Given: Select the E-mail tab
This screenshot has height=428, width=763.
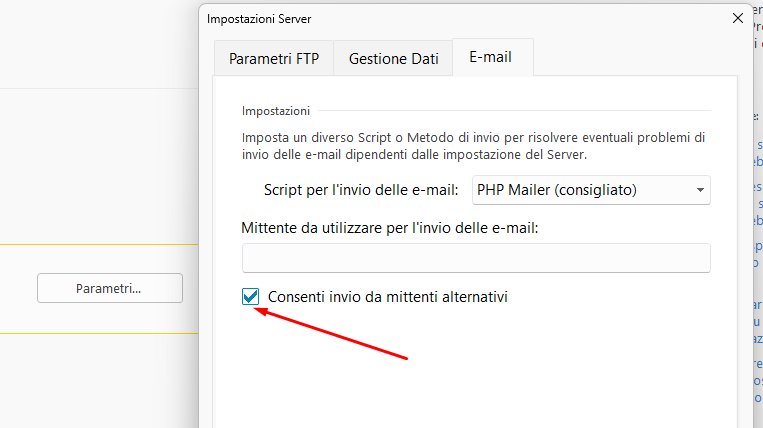Looking at the screenshot, I should click(x=490, y=57).
